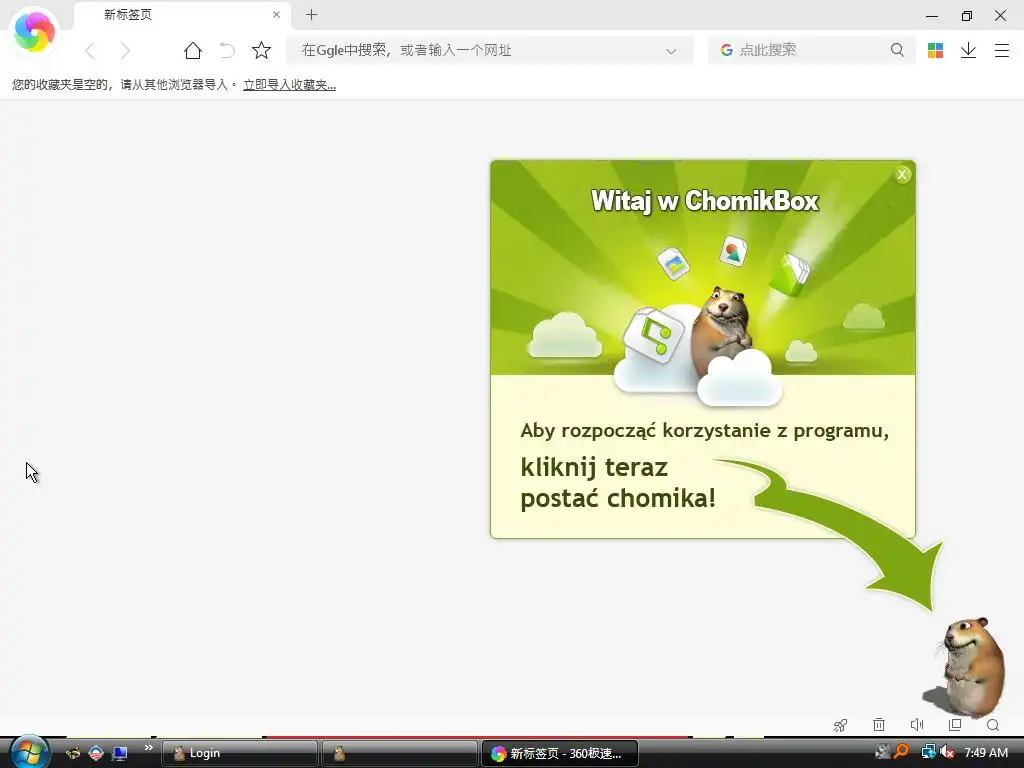Close the ChomikBox welcome popup

(x=902, y=174)
